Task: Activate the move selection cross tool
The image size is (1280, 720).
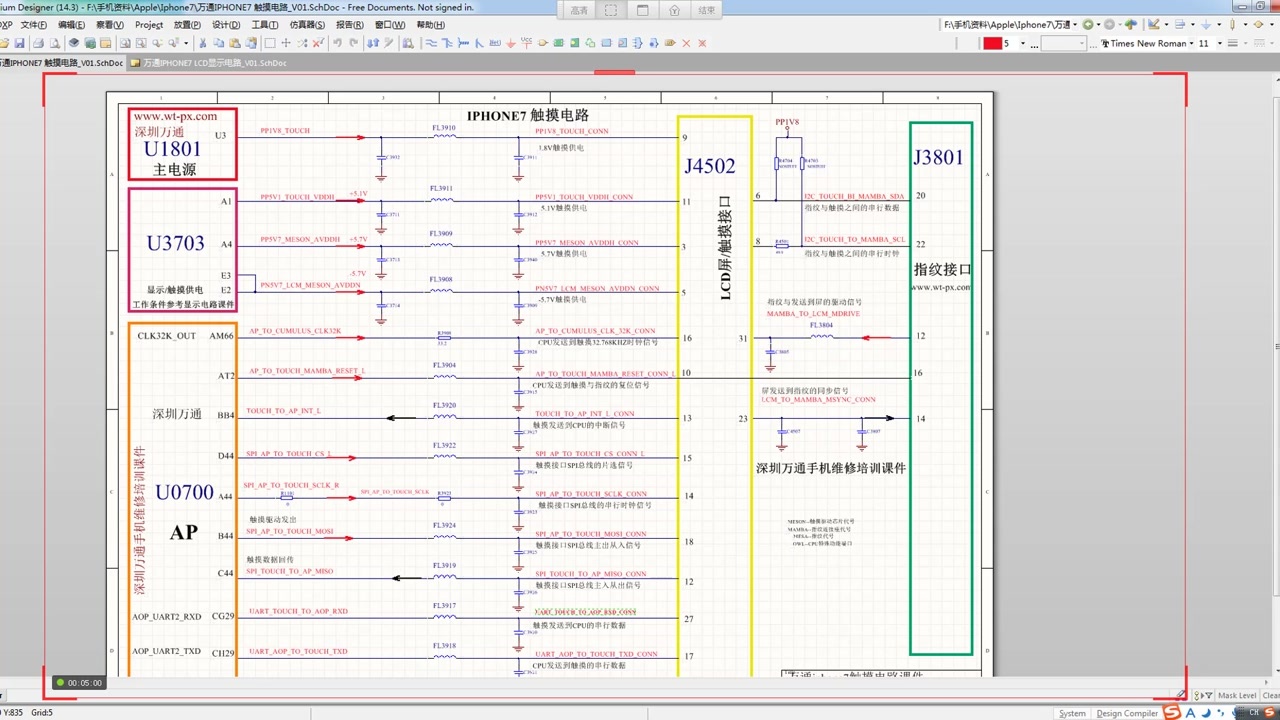Action: coord(286,43)
